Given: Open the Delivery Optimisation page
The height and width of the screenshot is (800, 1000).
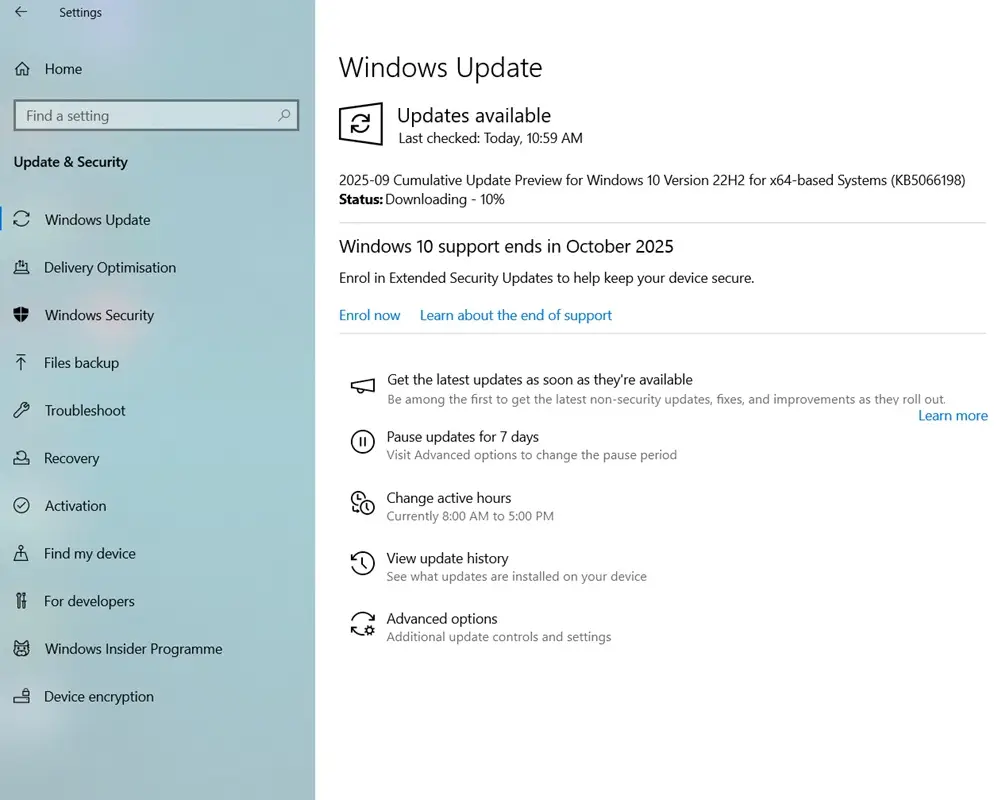Looking at the screenshot, I should (109, 268).
